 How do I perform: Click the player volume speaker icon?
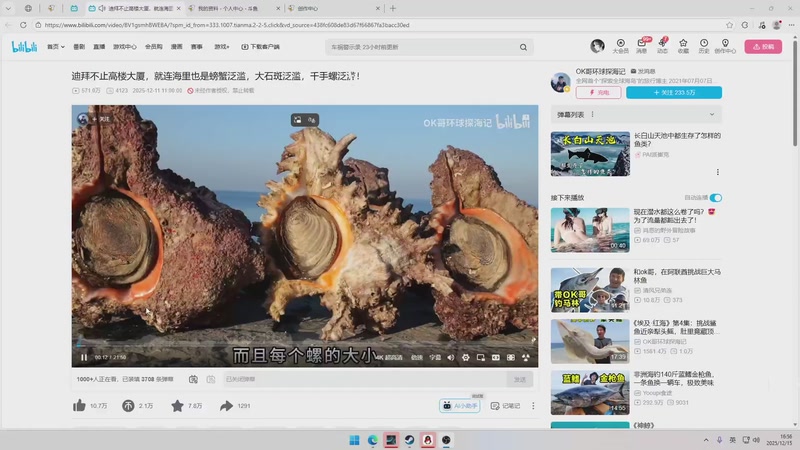(451, 358)
